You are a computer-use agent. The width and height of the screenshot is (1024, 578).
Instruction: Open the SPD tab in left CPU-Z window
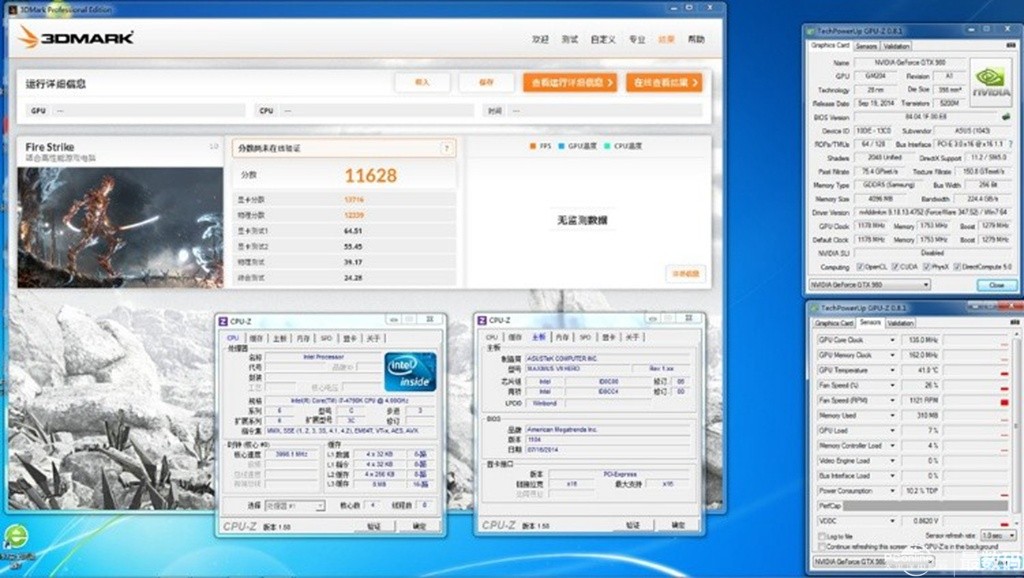click(326, 338)
